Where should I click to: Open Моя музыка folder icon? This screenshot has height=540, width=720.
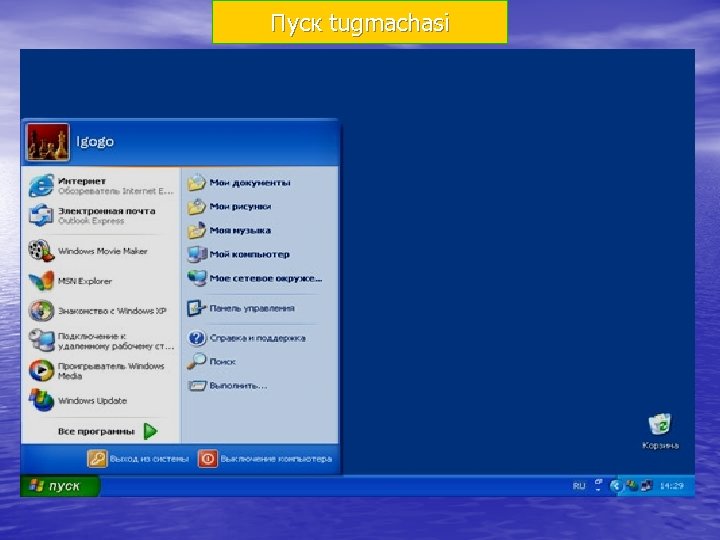click(197, 231)
